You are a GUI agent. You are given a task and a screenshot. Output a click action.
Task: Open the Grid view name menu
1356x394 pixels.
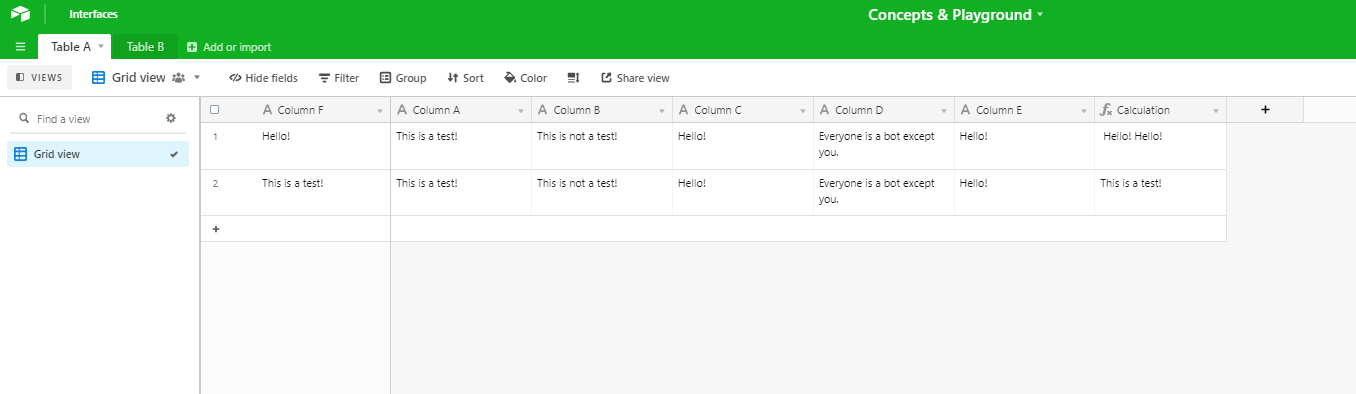coord(147,78)
